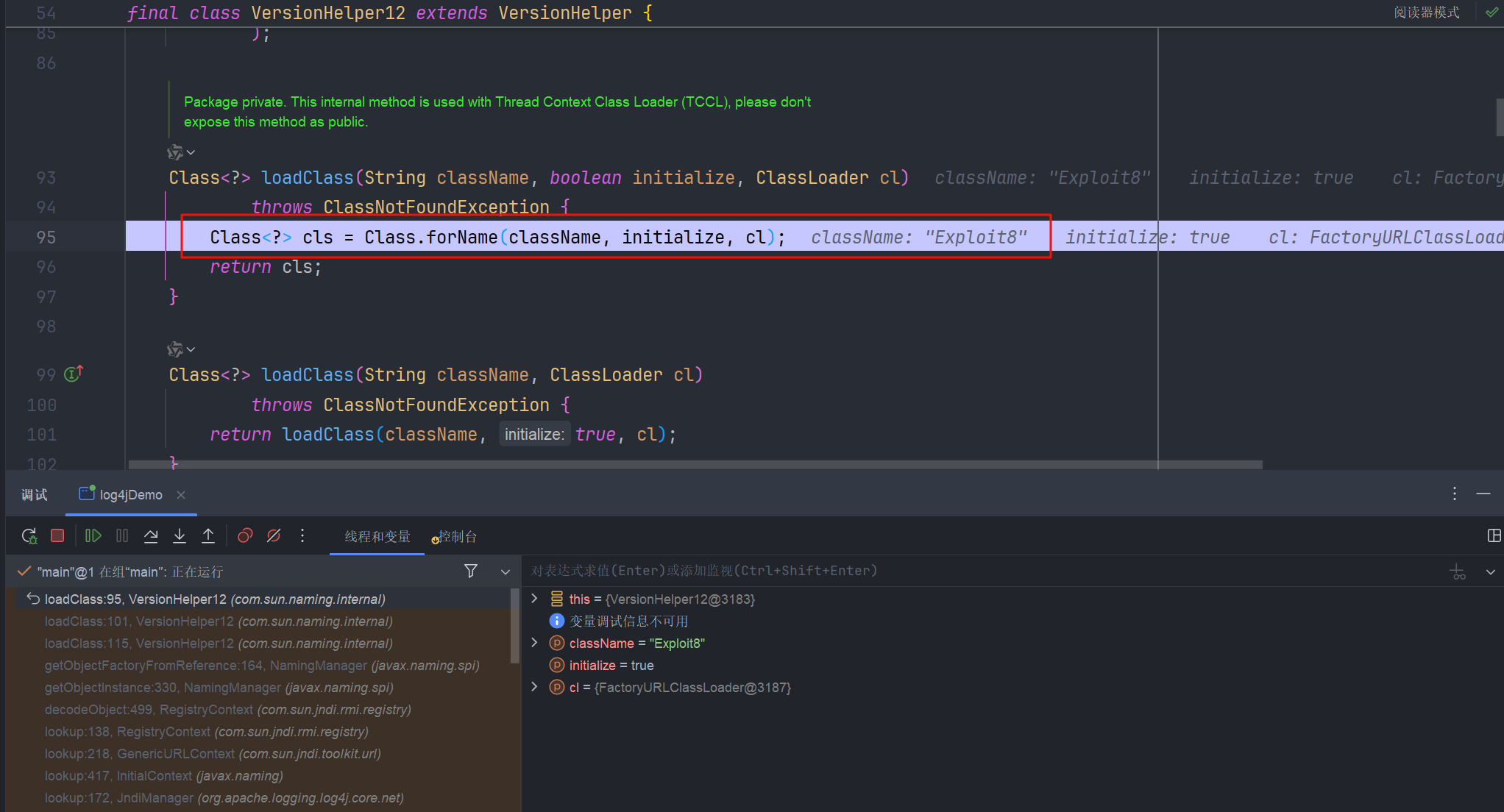
Task: Open the thread selector dropdown arrow
Action: point(506,571)
